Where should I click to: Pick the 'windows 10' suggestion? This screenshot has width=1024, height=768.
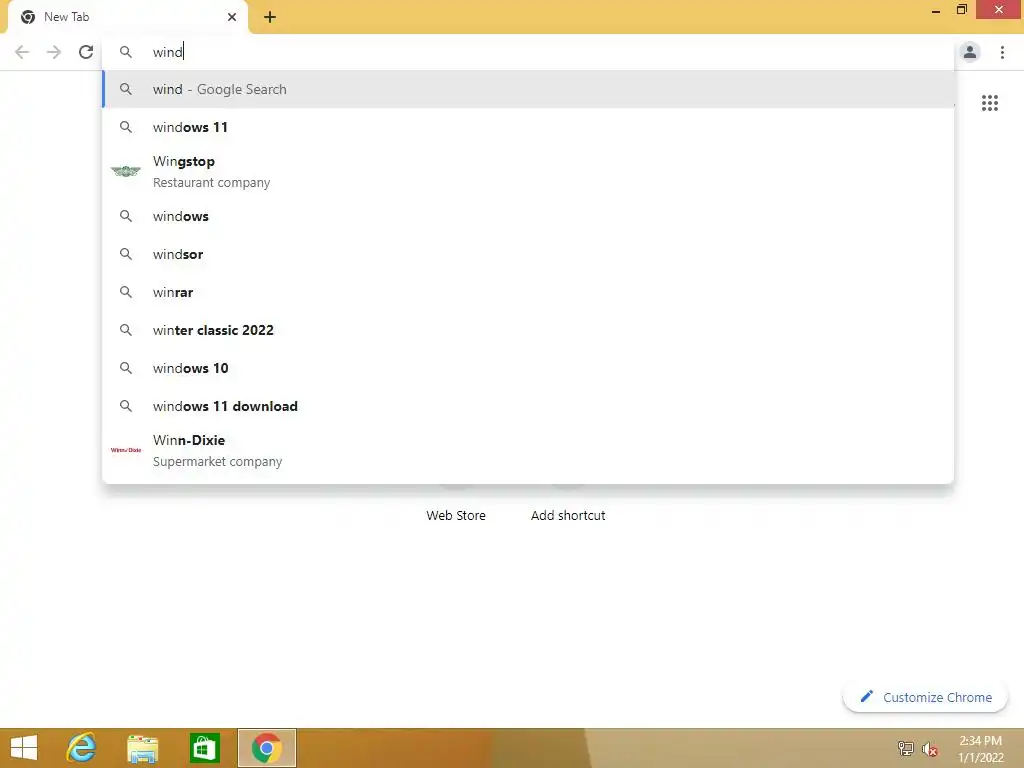pos(528,368)
